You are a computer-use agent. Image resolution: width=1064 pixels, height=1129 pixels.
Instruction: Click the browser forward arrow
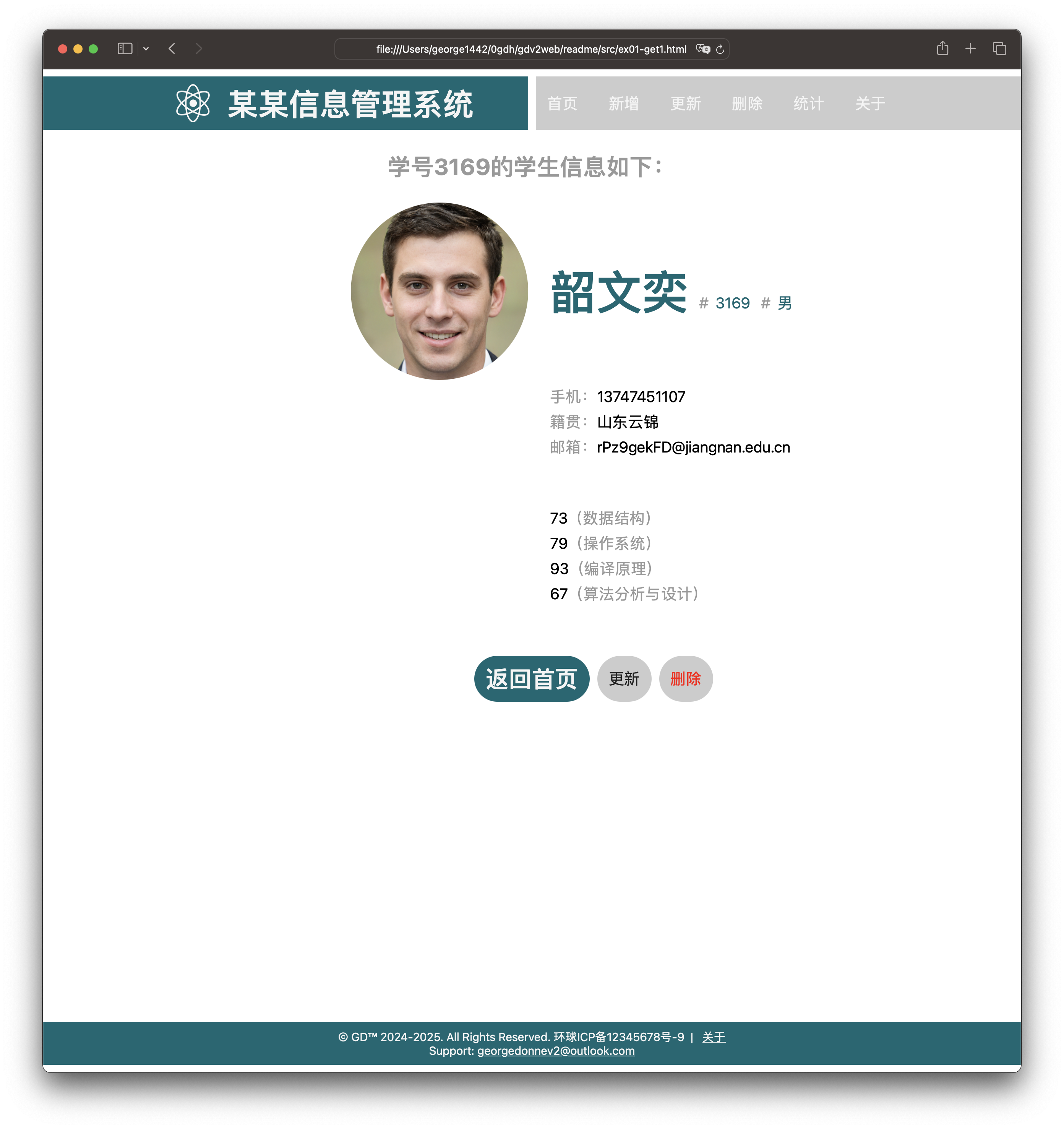[199, 49]
